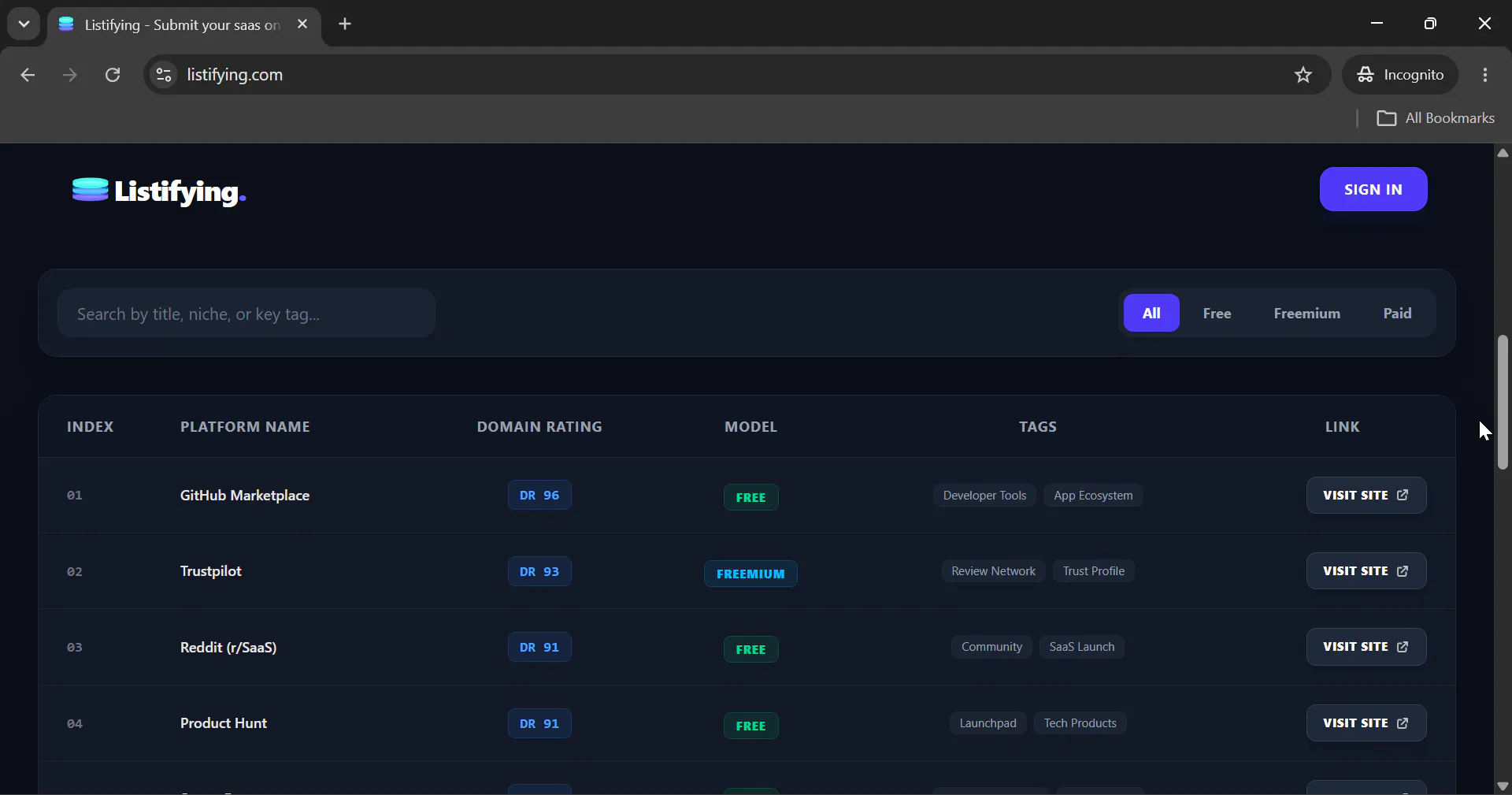
Task: Visit site for GitHub Marketplace
Action: pos(1366,495)
